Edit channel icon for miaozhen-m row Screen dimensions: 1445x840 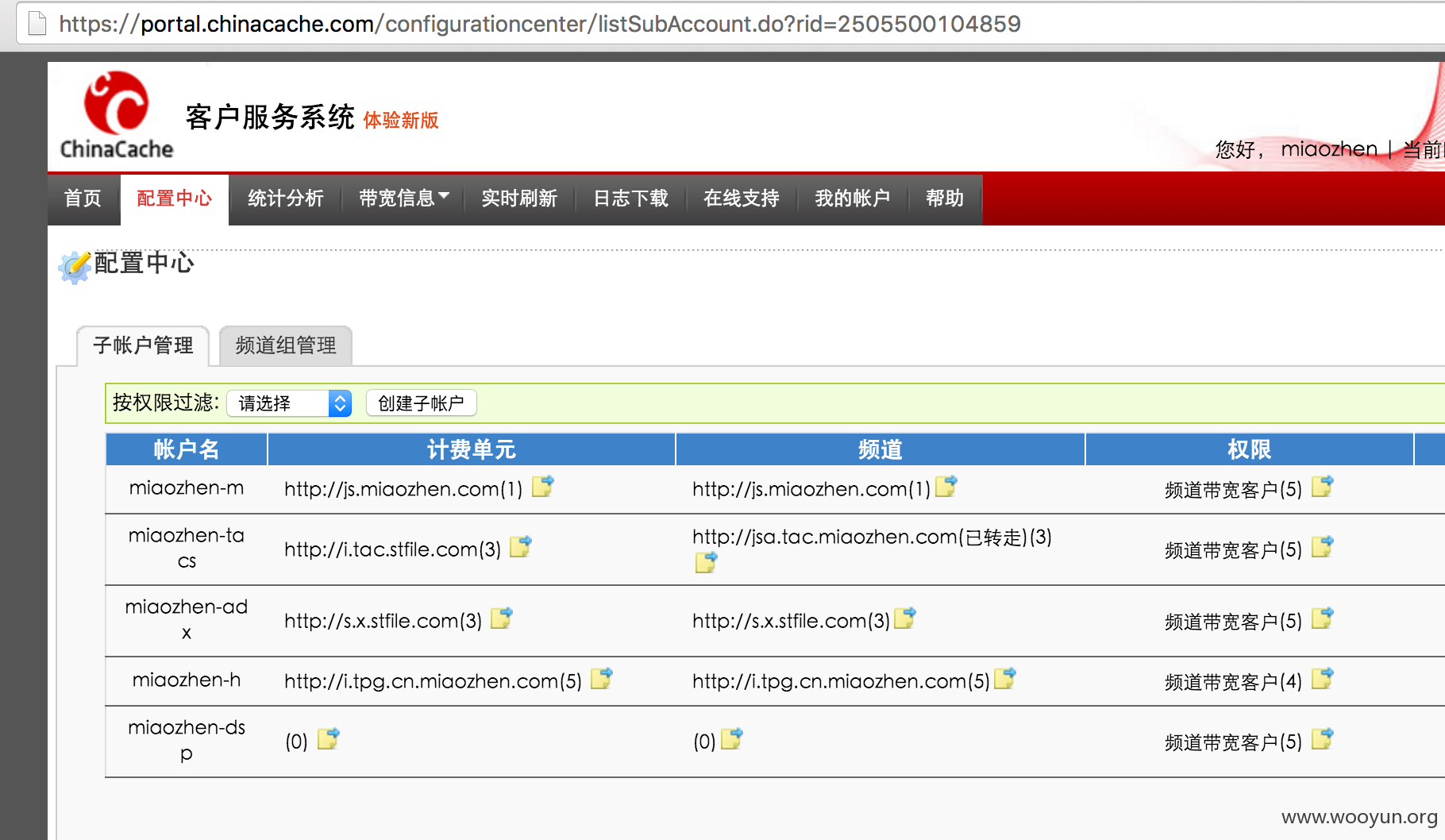(946, 486)
